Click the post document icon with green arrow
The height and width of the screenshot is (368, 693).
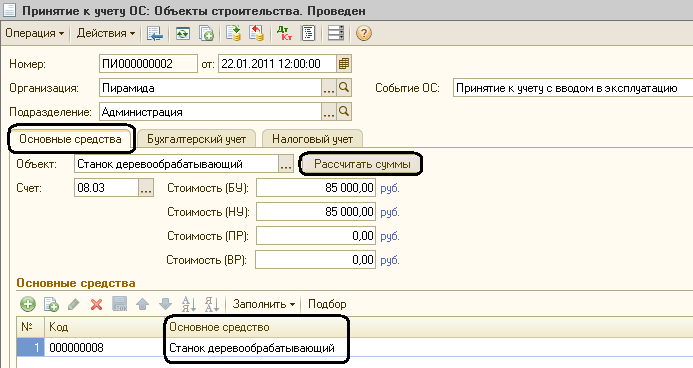point(233,34)
